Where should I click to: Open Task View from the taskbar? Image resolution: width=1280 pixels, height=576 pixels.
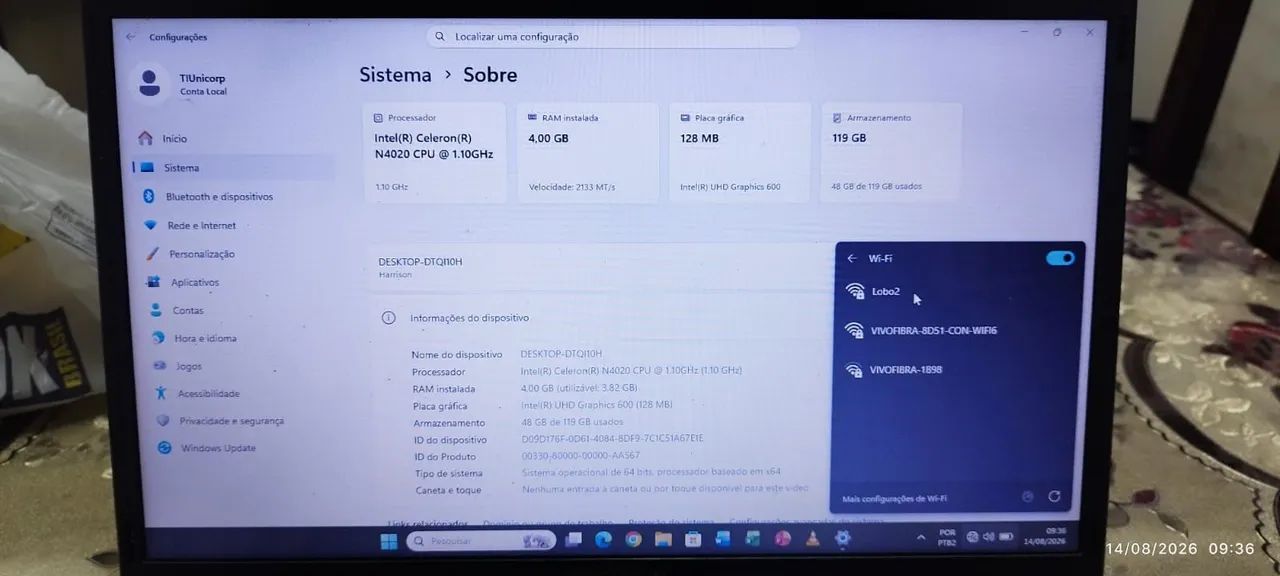pos(574,540)
